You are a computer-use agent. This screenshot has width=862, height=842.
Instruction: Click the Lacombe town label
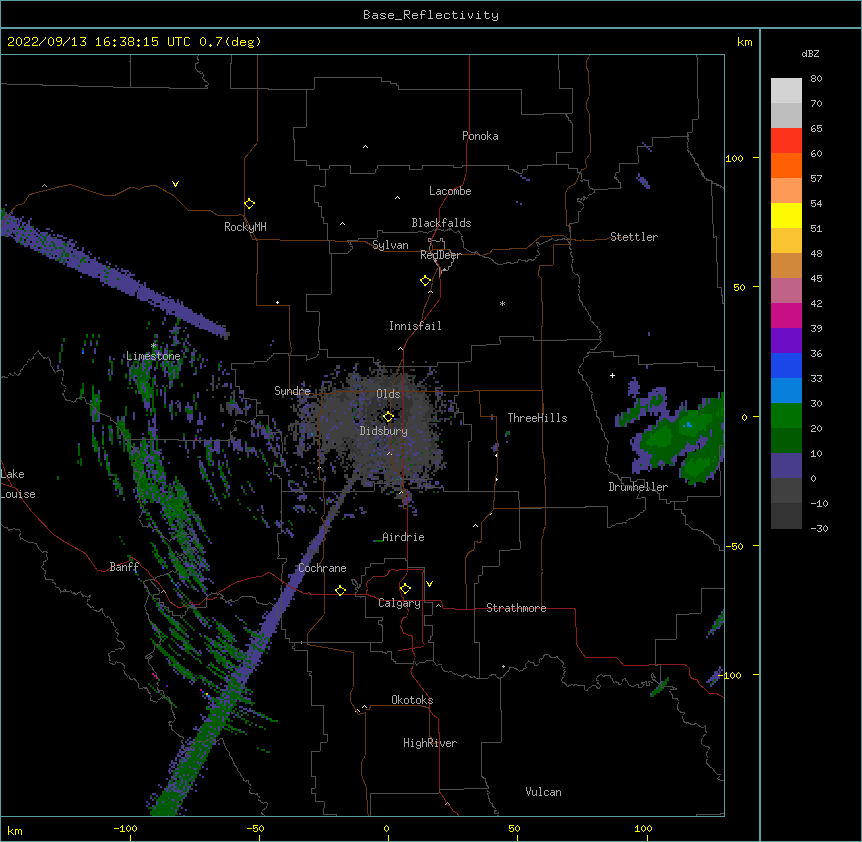450,191
